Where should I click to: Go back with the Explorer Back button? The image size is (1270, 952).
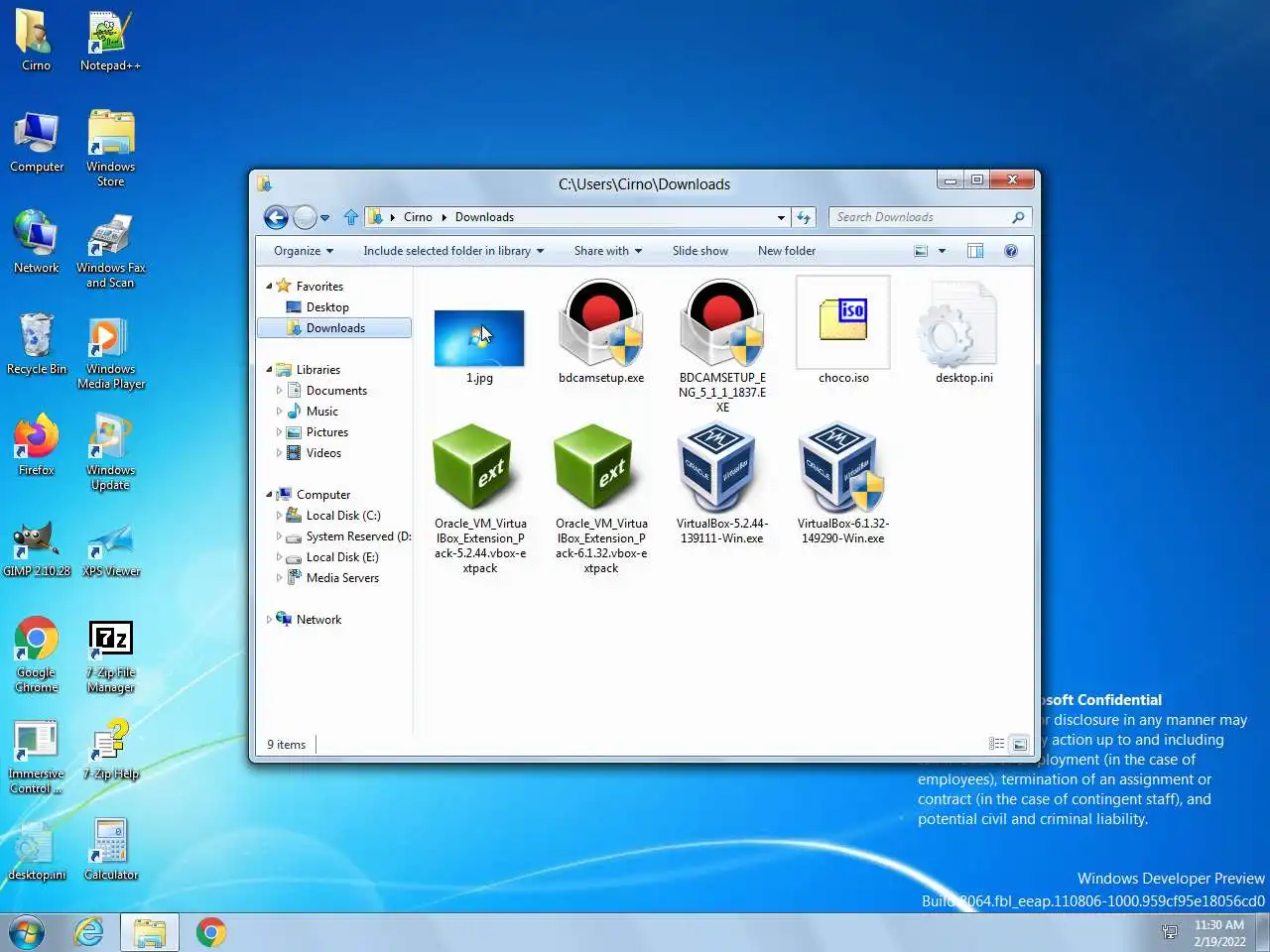coord(277,217)
